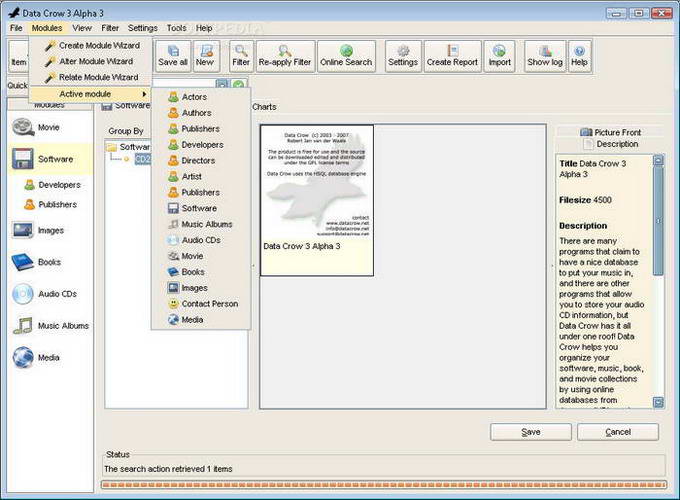Image resolution: width=680 pixels, height=500 pixels.
Task: Open the Books module in left sidebar
Action: tap(50, 262)
